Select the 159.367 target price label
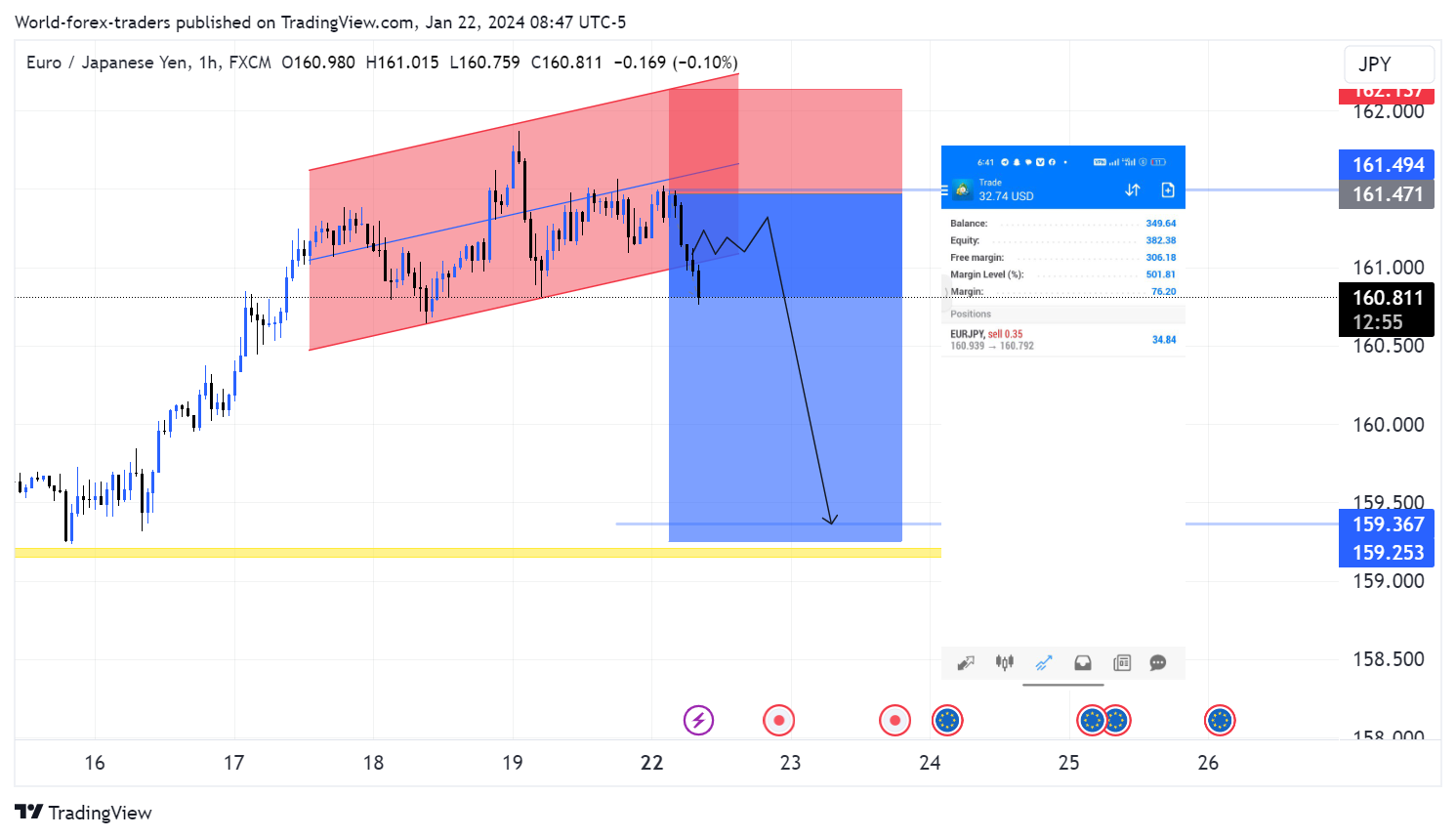Image resolution: width=1456 pixels, height=838 pixels. [x=1387, y=524]
